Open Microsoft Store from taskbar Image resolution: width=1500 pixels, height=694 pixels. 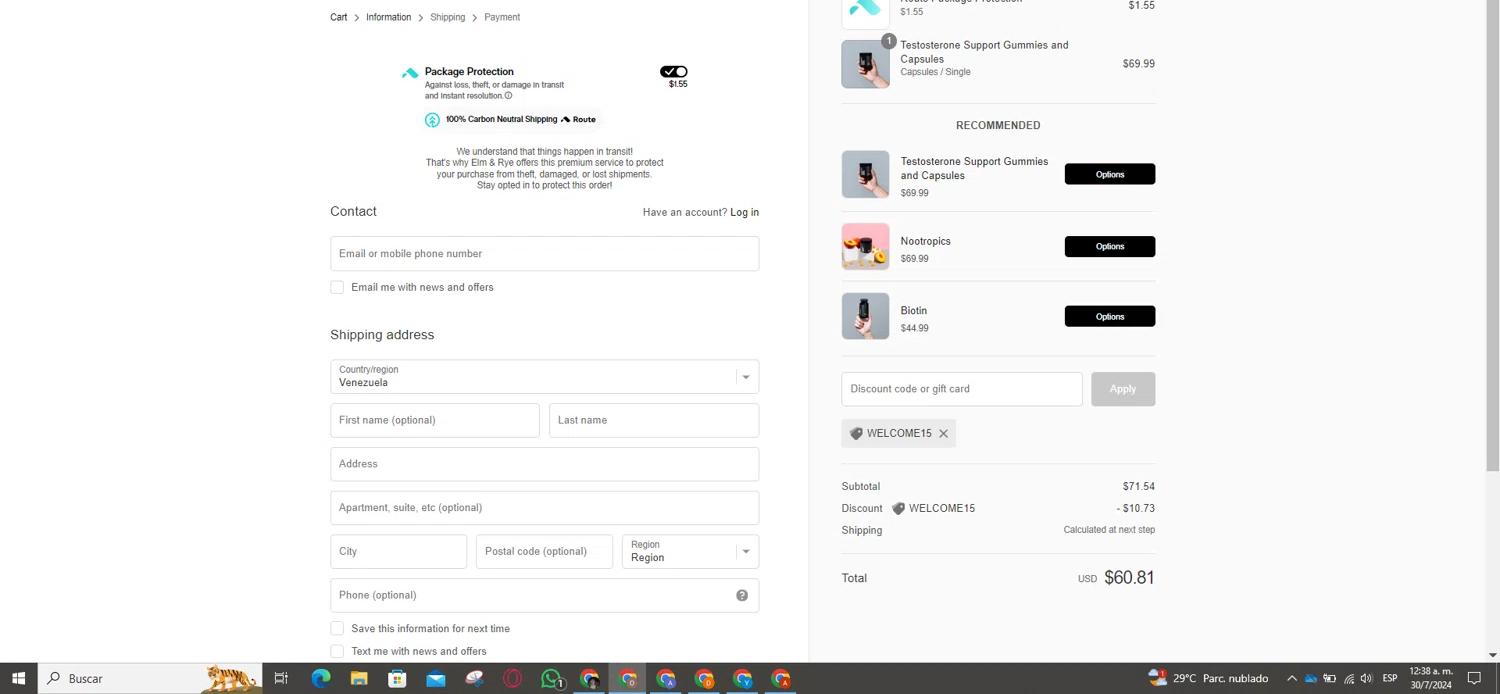click(397, 678)
